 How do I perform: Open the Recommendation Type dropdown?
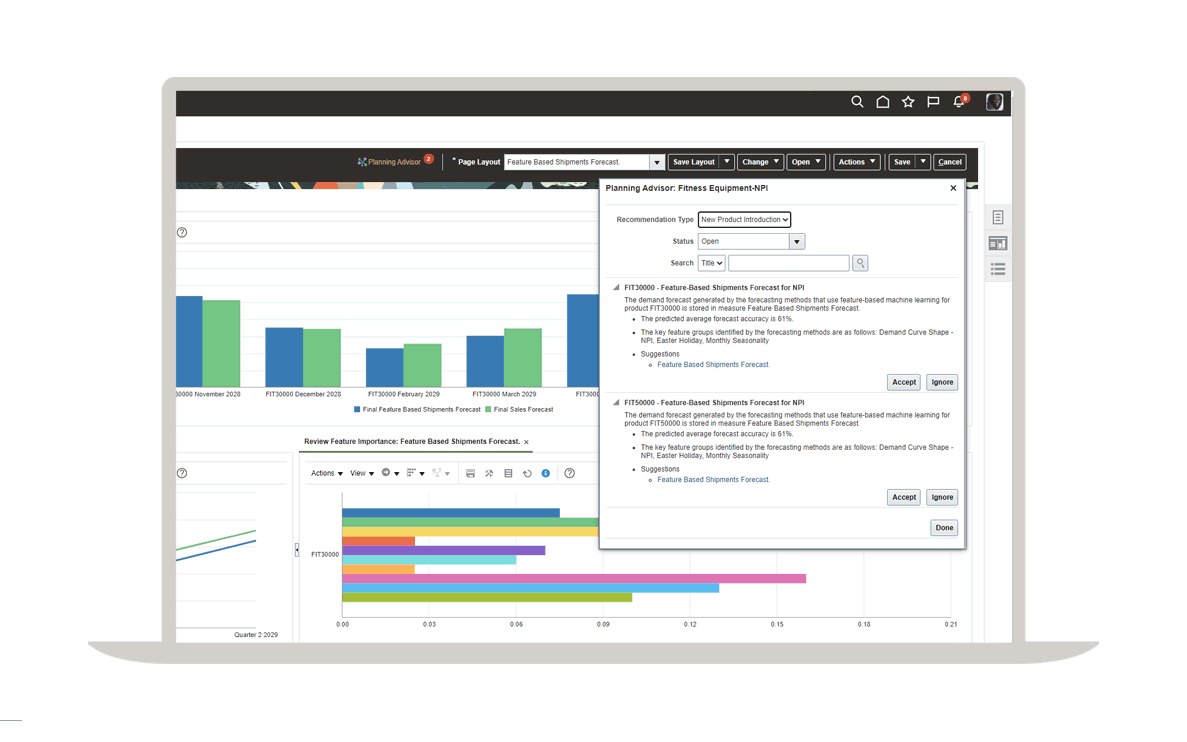pyautogui.click(x=744, y=220)
